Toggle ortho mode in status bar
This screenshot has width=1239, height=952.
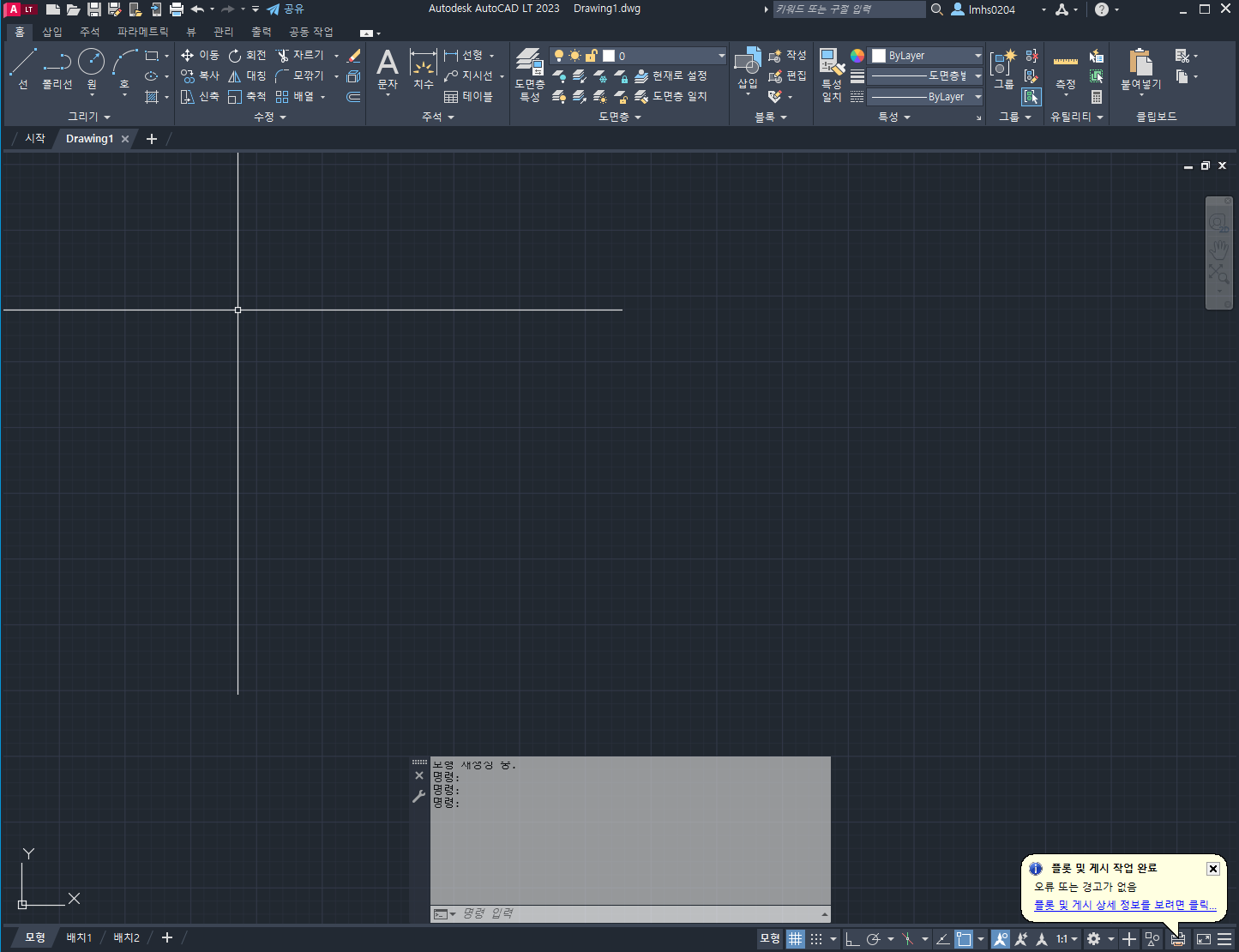pyautogui.click(x=852, y=939)
